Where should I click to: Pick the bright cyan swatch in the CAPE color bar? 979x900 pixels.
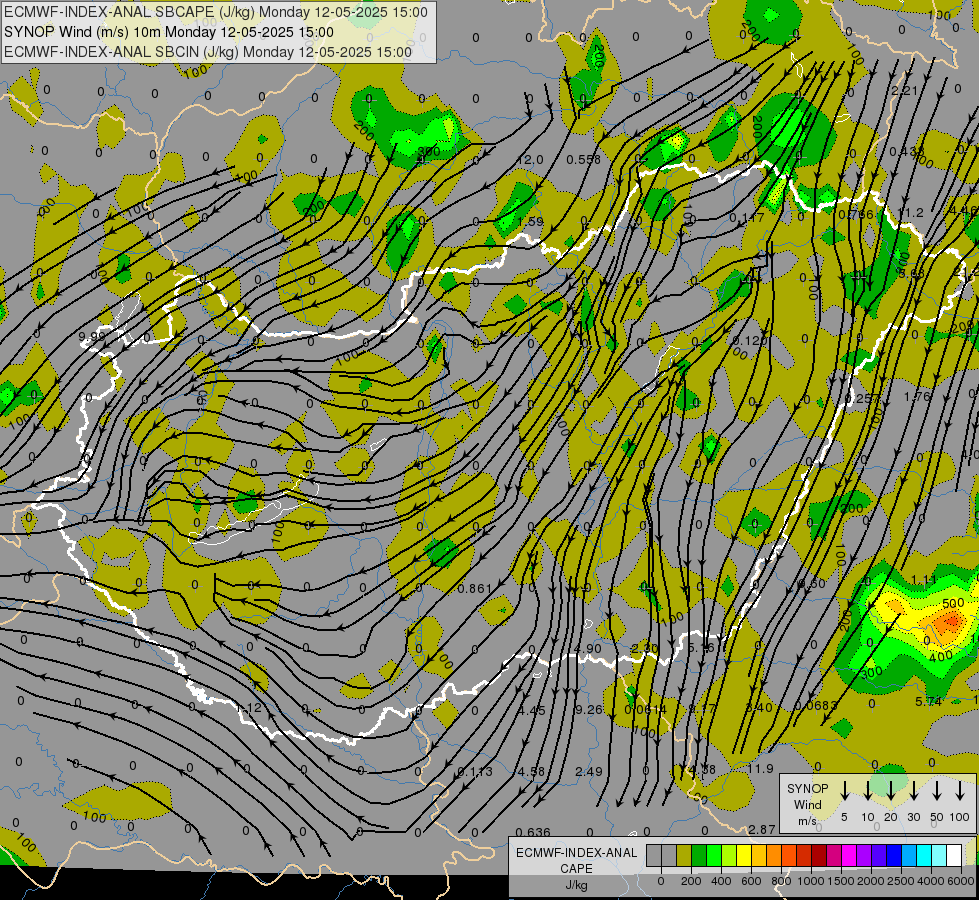coord(923,856)
